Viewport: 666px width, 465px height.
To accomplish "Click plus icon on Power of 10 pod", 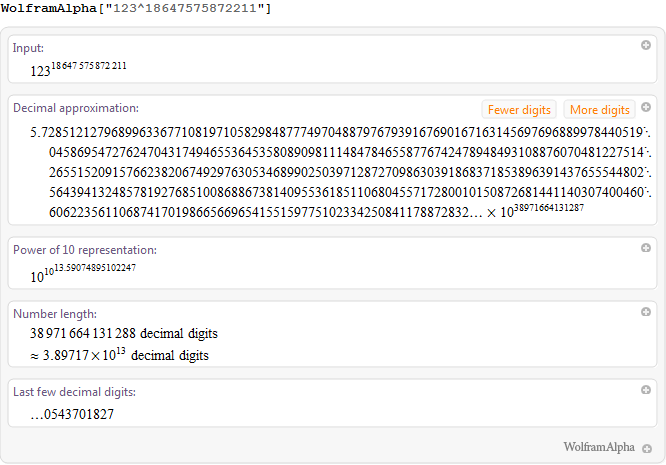I will tap(646, 248).
